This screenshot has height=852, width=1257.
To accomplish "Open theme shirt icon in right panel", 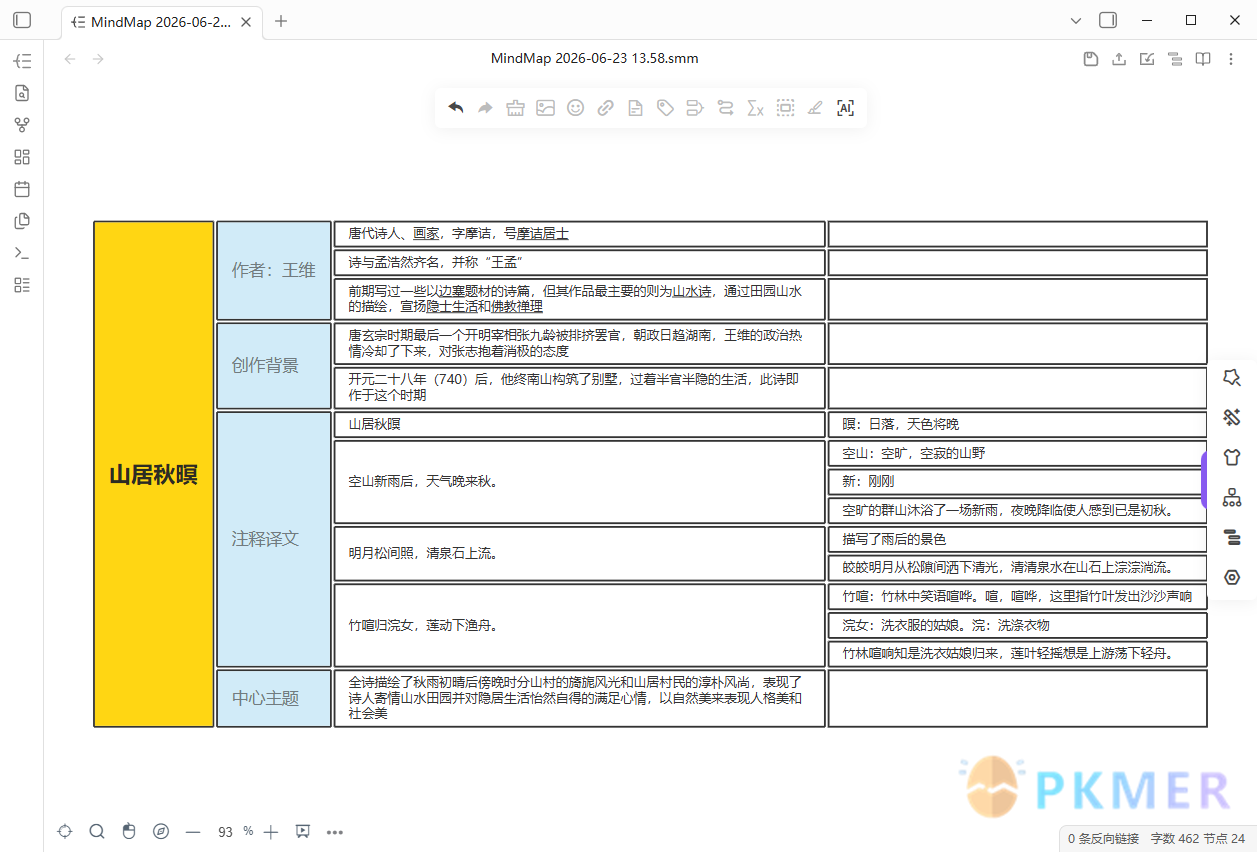I will pos(1232,458).
